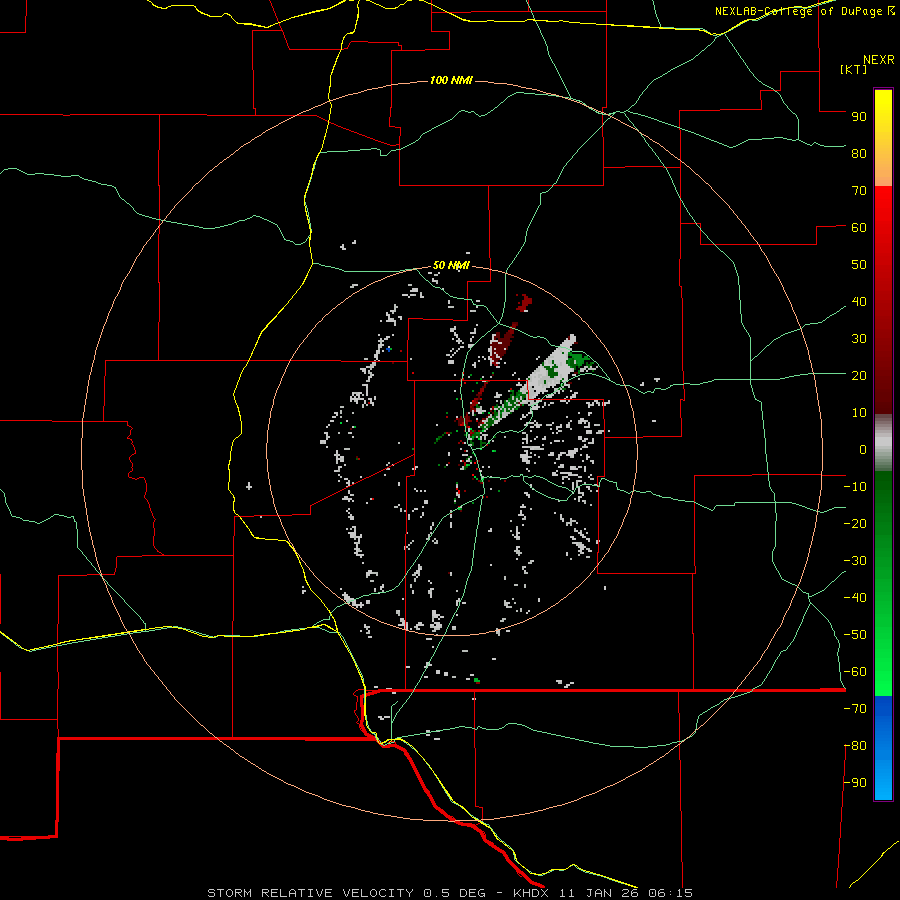Click the 20 value on the velocity scale
The image size is (900, 900).
click(859, 375)
